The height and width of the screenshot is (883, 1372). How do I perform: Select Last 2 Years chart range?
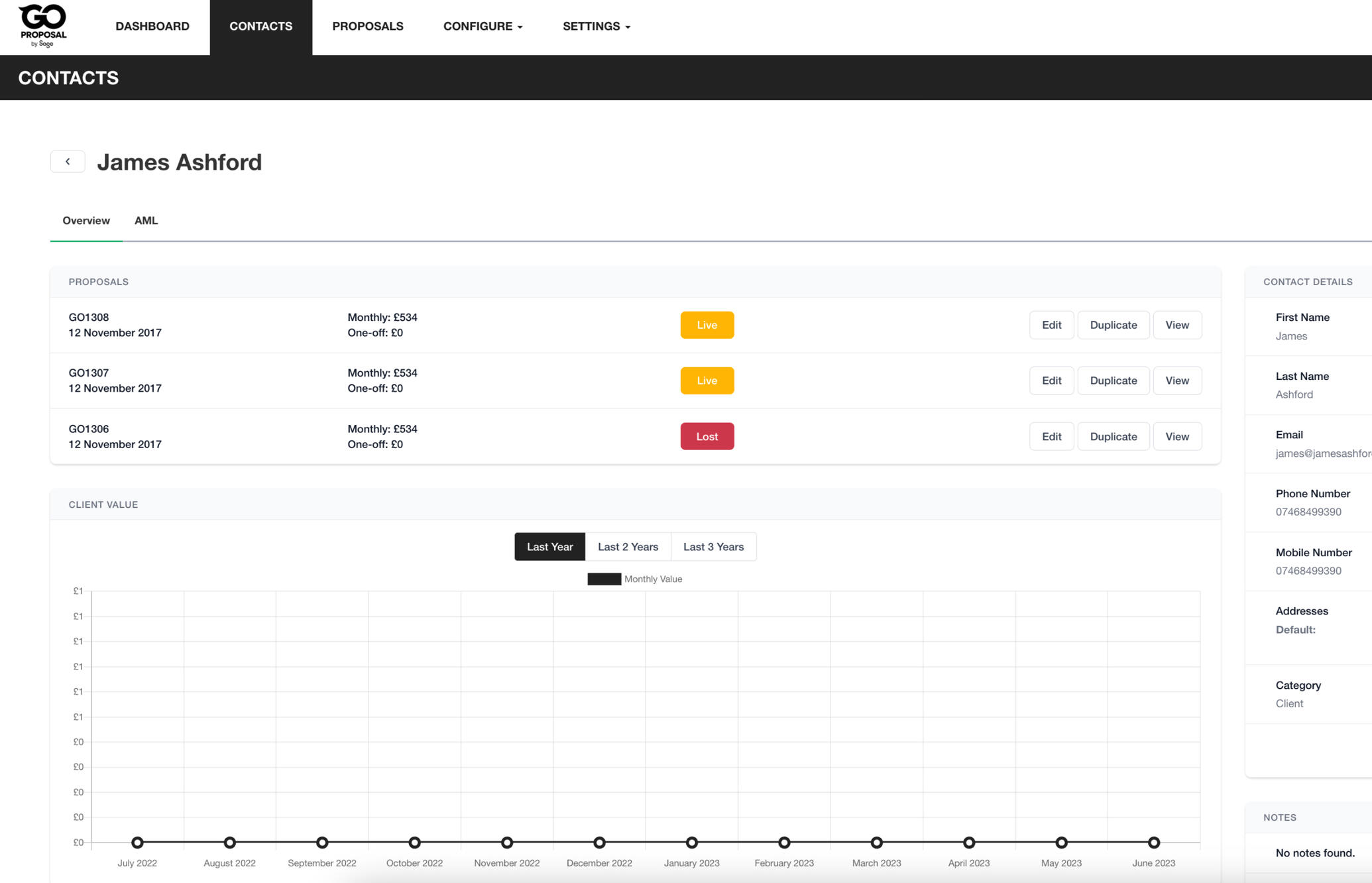click(628, 547)
